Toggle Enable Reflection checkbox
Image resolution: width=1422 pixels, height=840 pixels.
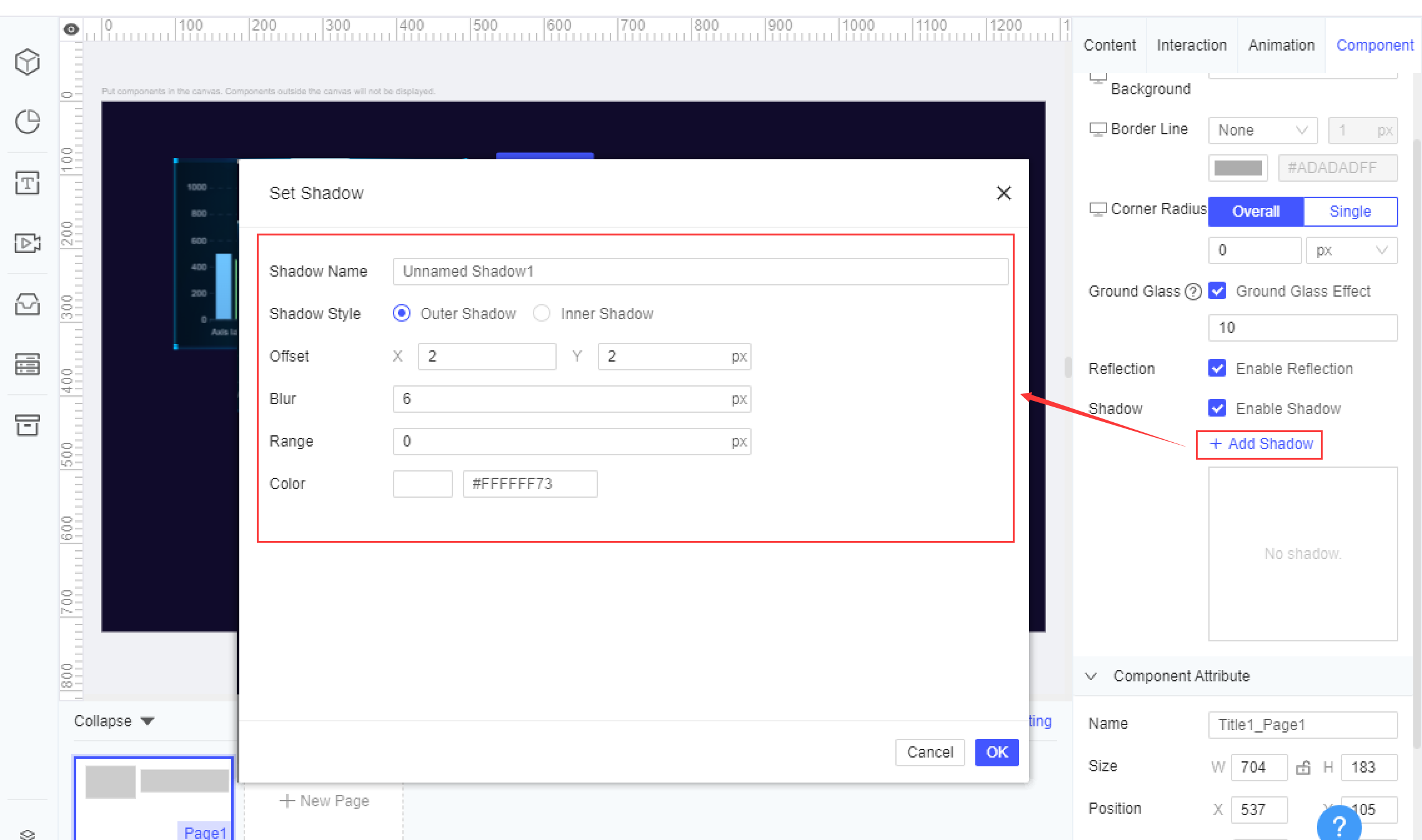click(x=1217, y=368)
